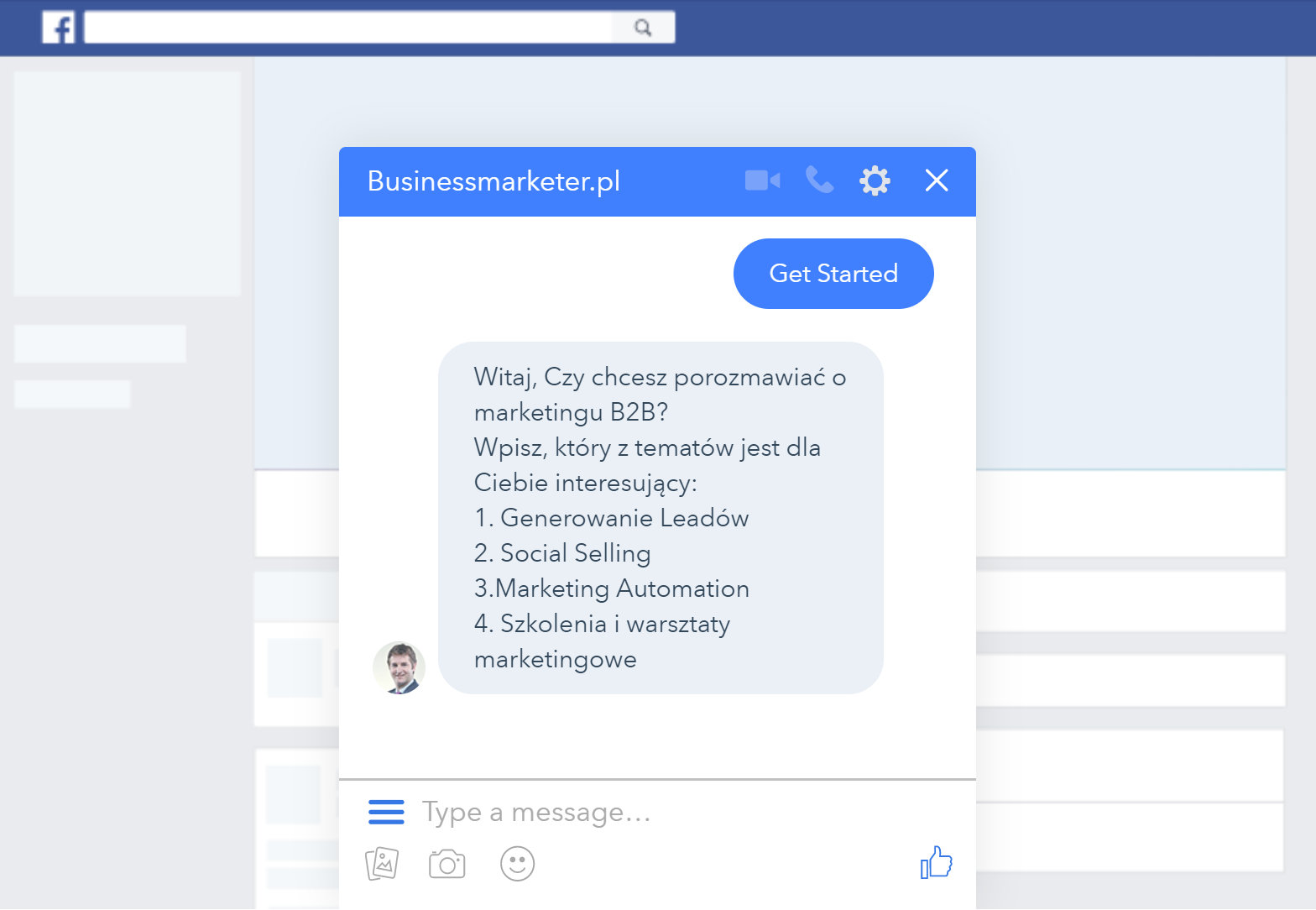This screenshot has width=1316, height=910.
Task: Open the camera icon in chat
Action: [x=447, y=864]
